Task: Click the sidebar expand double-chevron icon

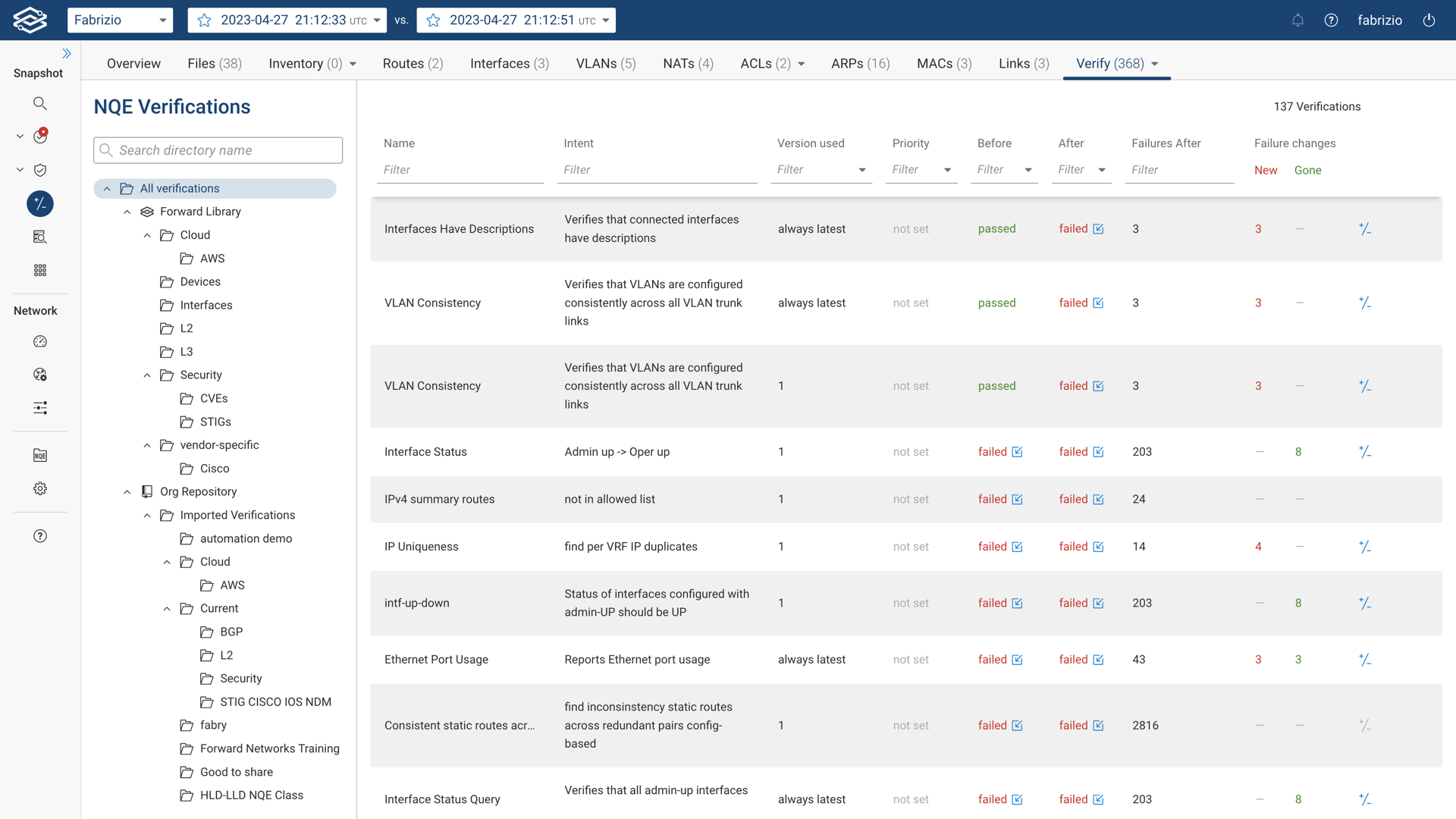Action: click(67, 53)
